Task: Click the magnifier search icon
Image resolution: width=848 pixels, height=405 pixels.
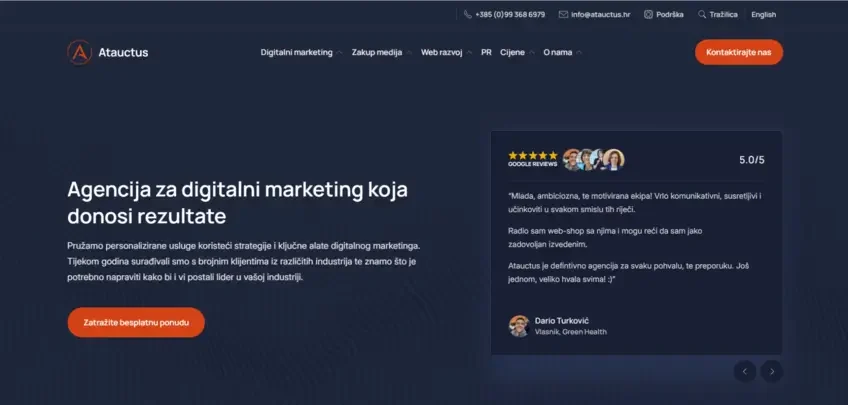Action: pos(702,15)
